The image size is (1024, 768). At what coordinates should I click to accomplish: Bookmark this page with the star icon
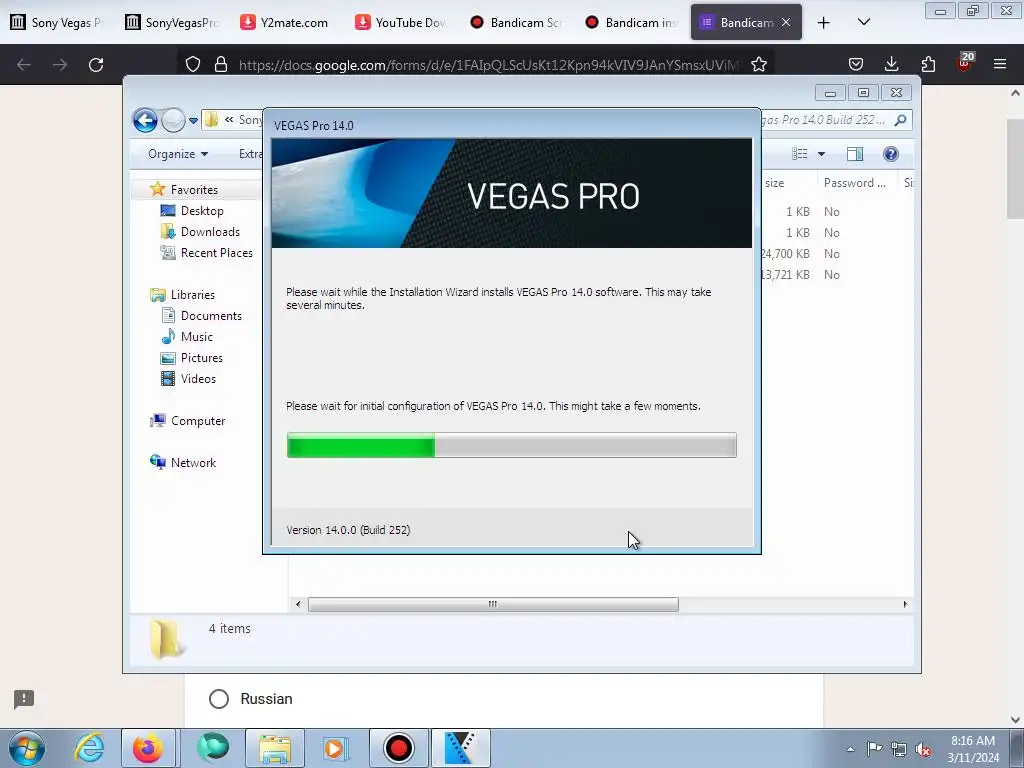pos(758,65)
